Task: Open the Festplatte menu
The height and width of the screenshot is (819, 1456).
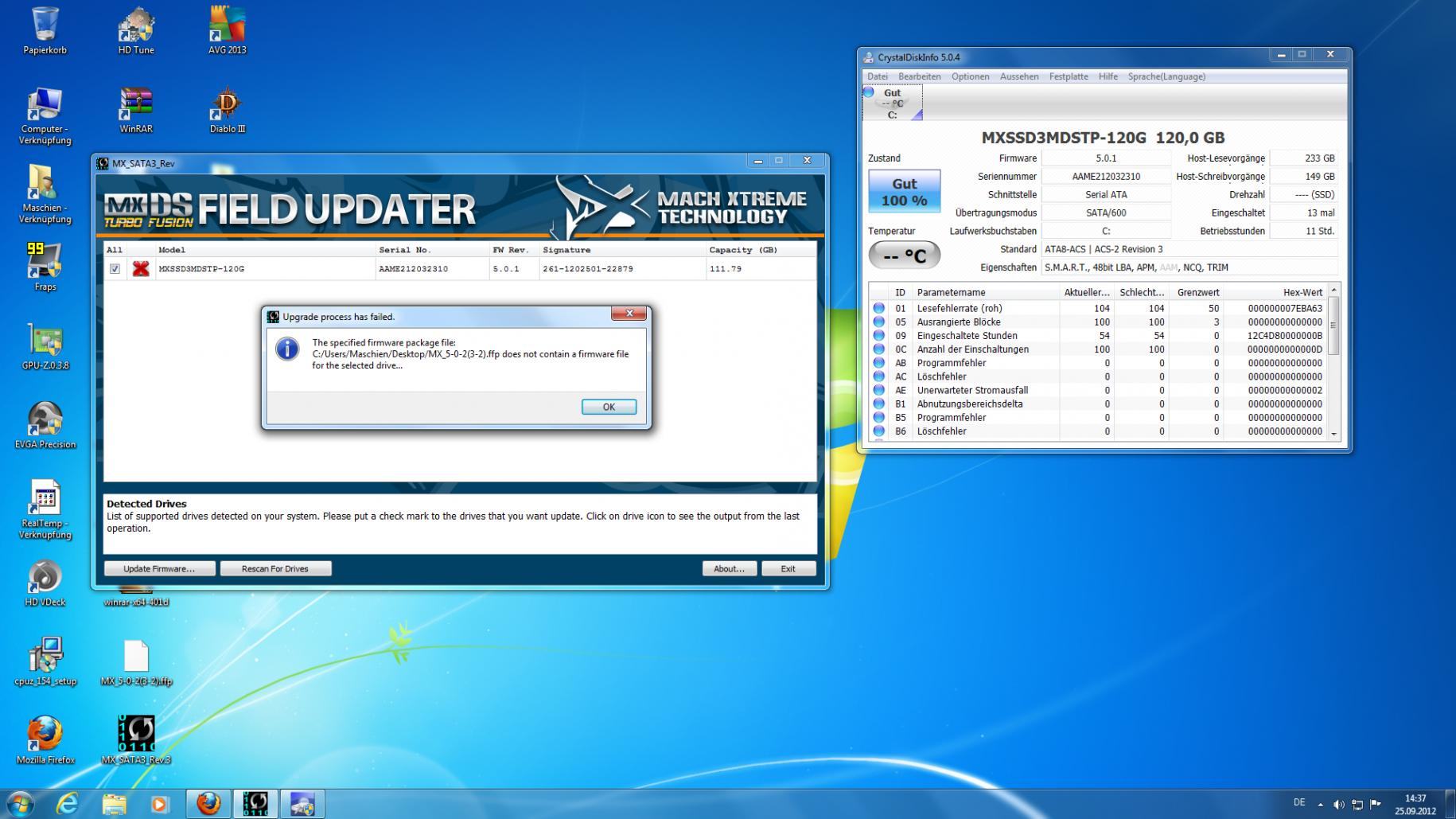Action: point(1069,76)
